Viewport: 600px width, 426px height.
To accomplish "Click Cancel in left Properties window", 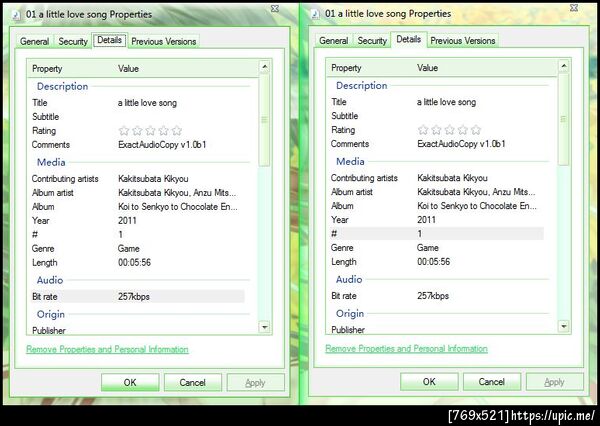I will 192,382.
